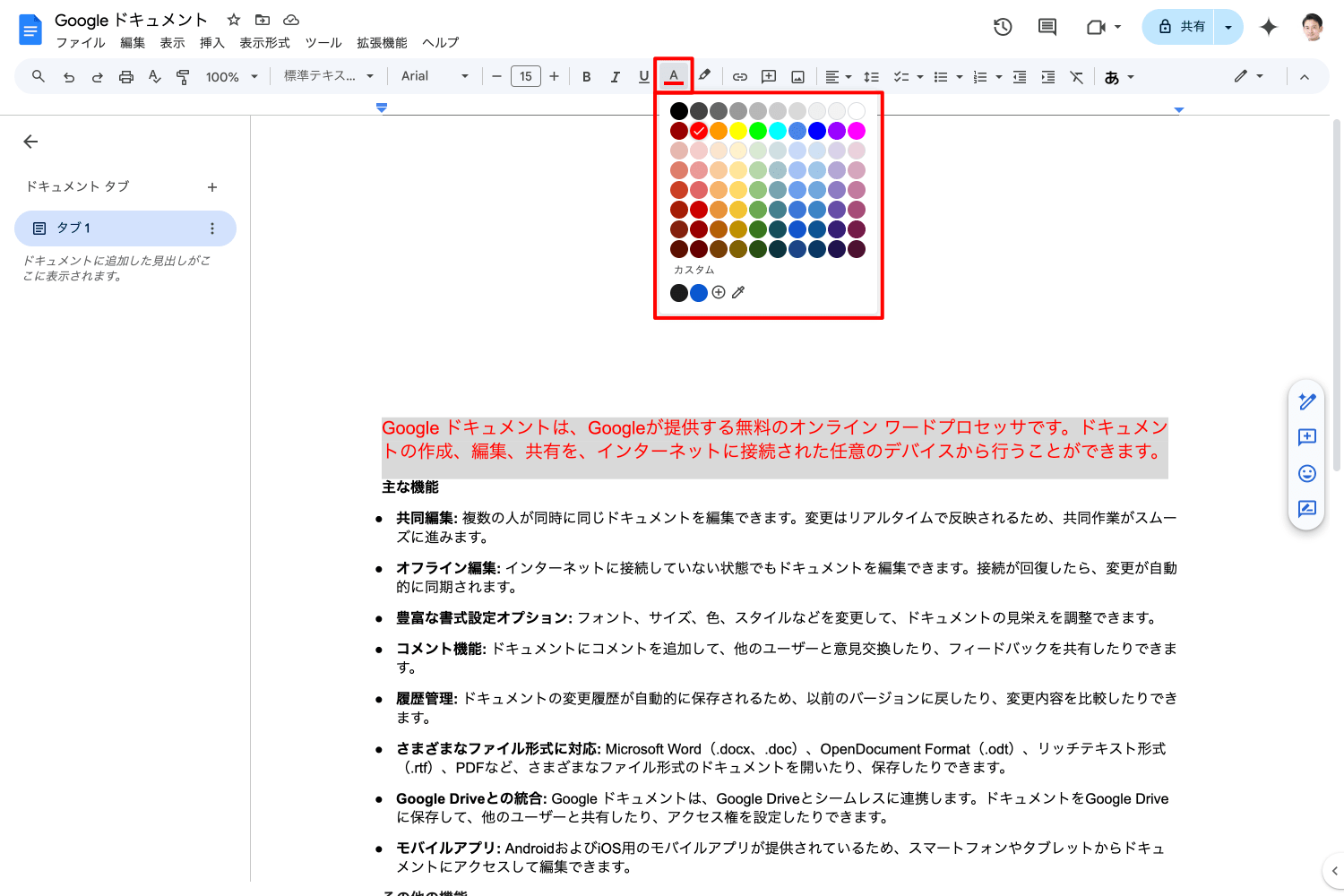Open the text color picker button
1344x896 pixels.
coord(674,76)
